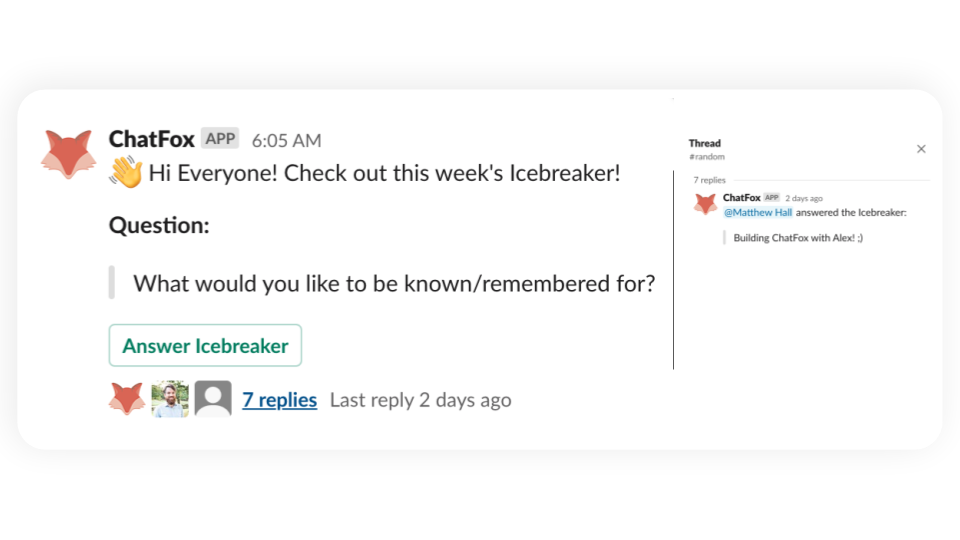The image size is (960, 540).
Task: Click the @Matthew Hall mention
Action: pos(757,212)
